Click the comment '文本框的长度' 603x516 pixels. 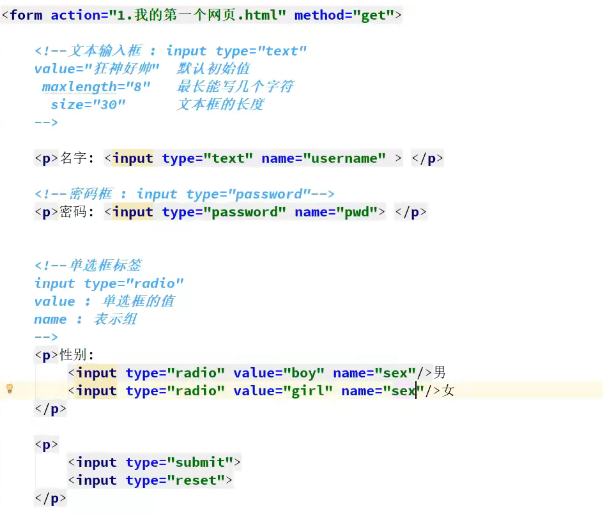pos(221,104)
